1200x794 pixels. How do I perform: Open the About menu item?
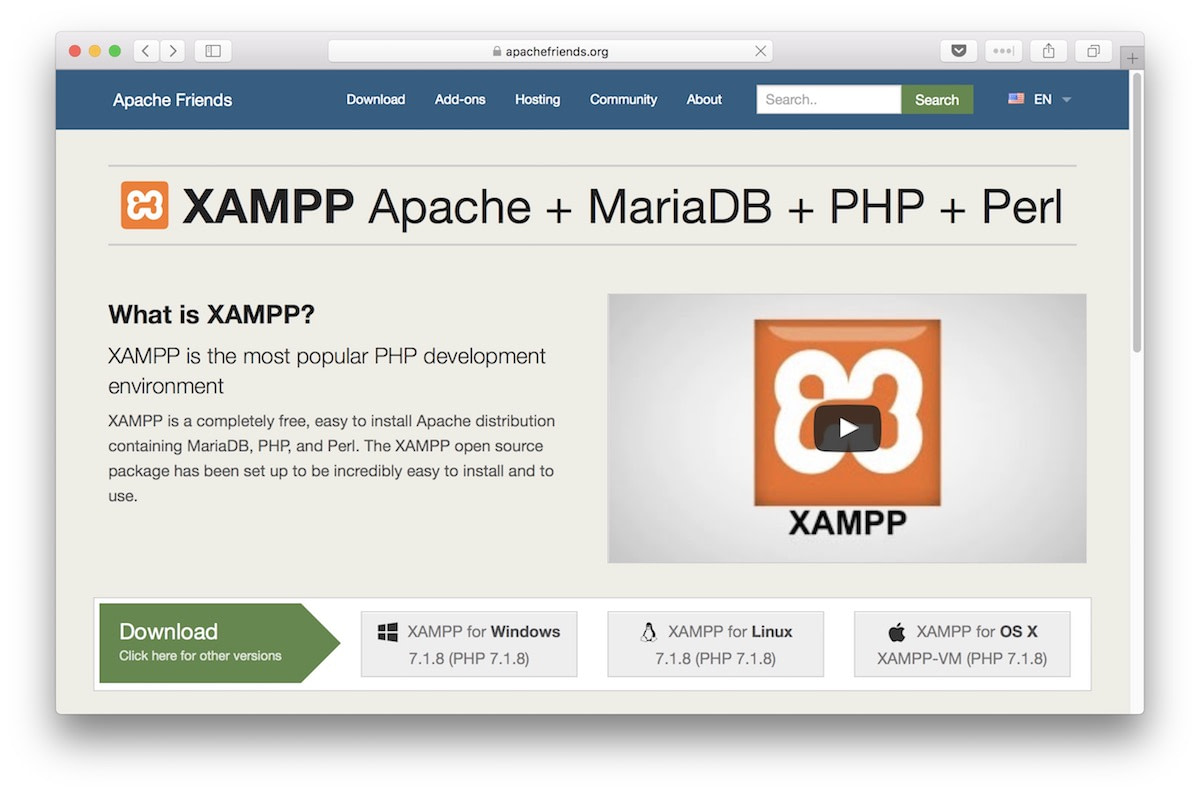pyautogui.click(x=704, y=99)
